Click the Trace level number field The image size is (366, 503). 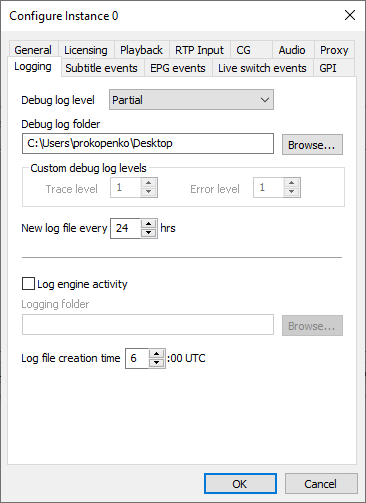126,188
